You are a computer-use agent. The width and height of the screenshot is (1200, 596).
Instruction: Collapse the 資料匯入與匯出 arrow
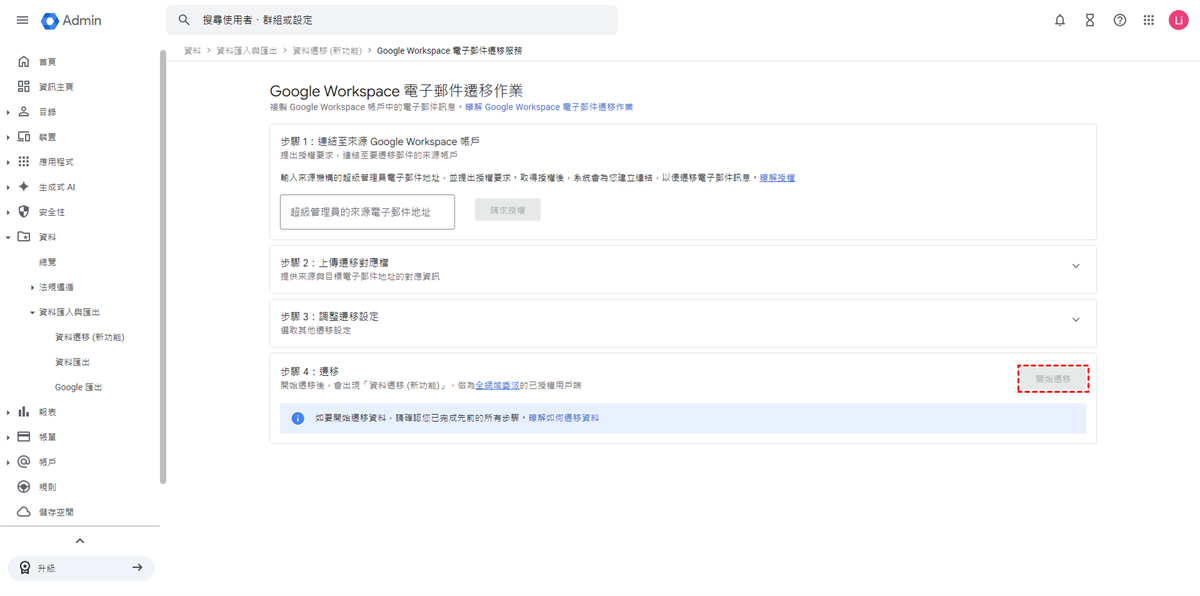(x=32, y=312)
